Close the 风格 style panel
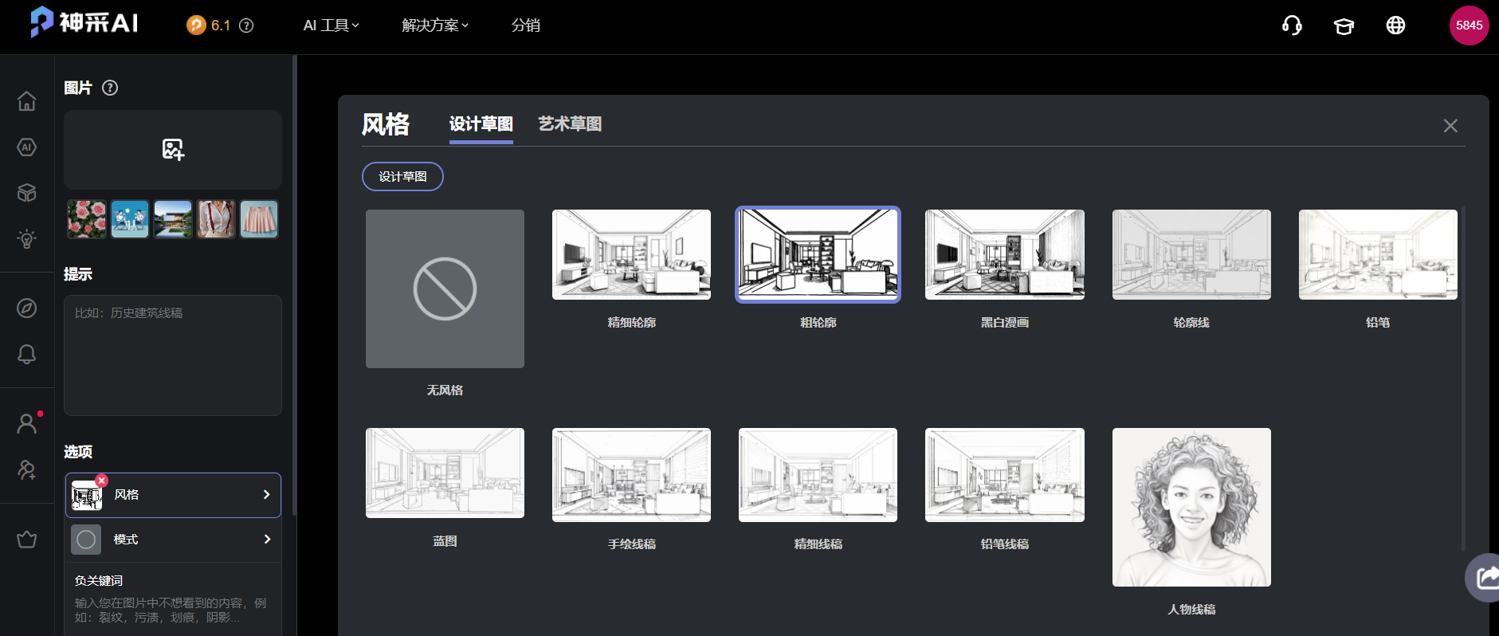The image size is (1499, 636). click(1450, 126)
